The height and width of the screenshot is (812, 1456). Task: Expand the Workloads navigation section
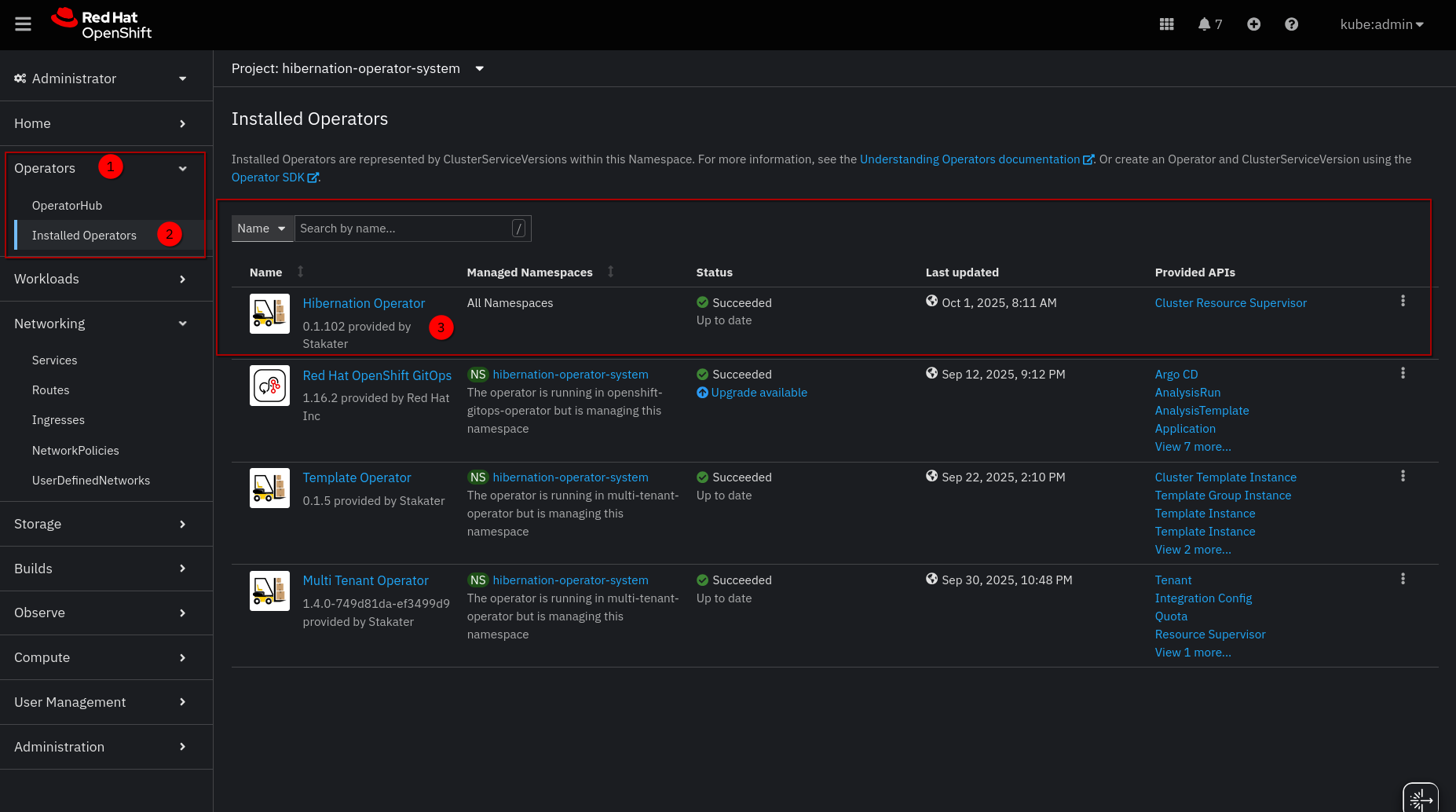pos(101,279)
